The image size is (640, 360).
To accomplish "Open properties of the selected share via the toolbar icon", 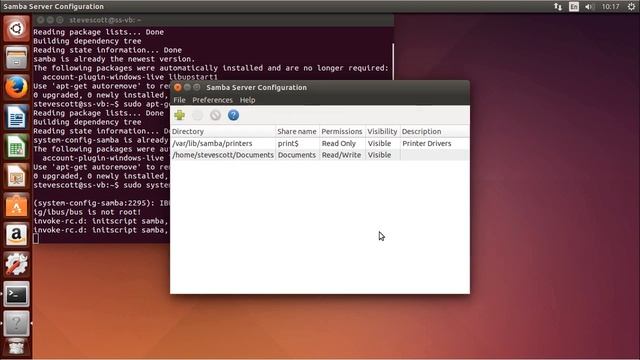I will 198,115.
